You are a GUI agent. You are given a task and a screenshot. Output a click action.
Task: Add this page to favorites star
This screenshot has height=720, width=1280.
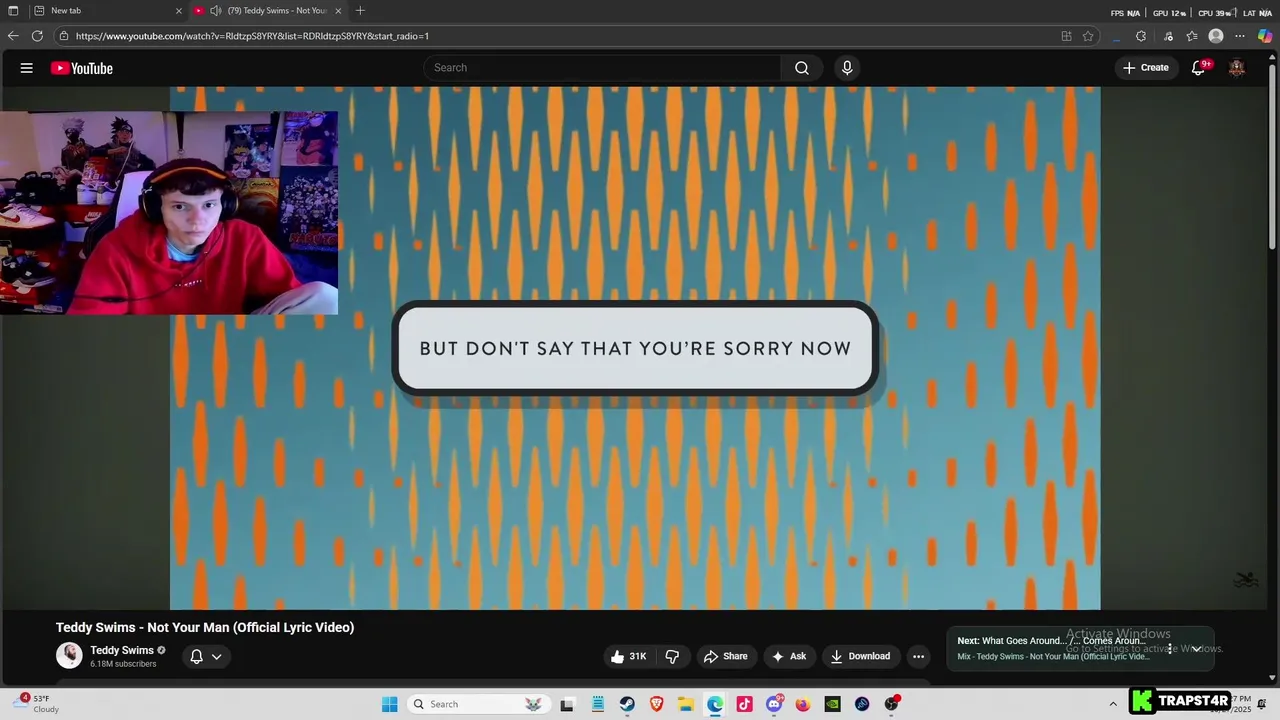(x=1088, y=36)
